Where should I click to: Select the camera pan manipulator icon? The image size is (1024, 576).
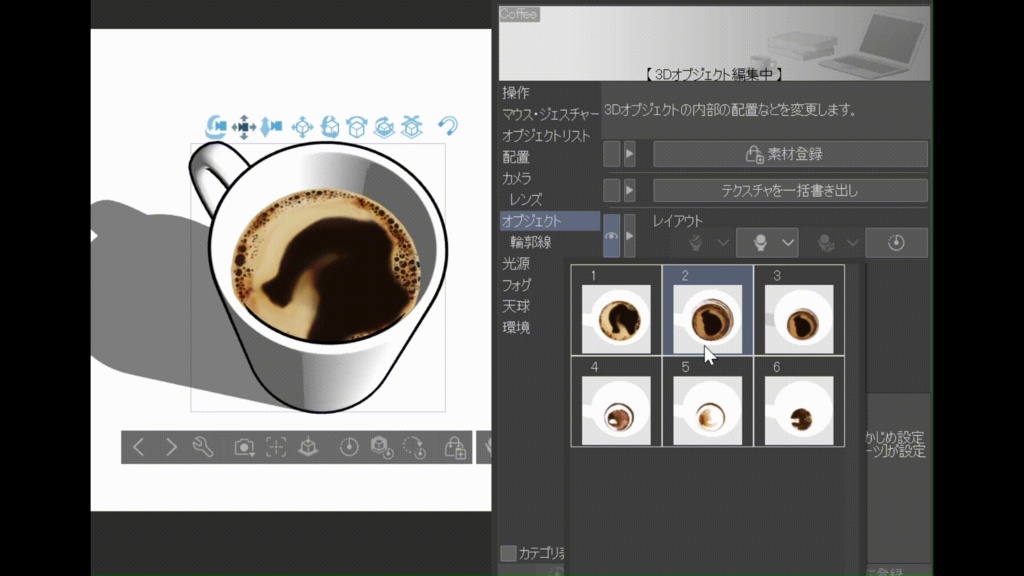click(244, 126)
